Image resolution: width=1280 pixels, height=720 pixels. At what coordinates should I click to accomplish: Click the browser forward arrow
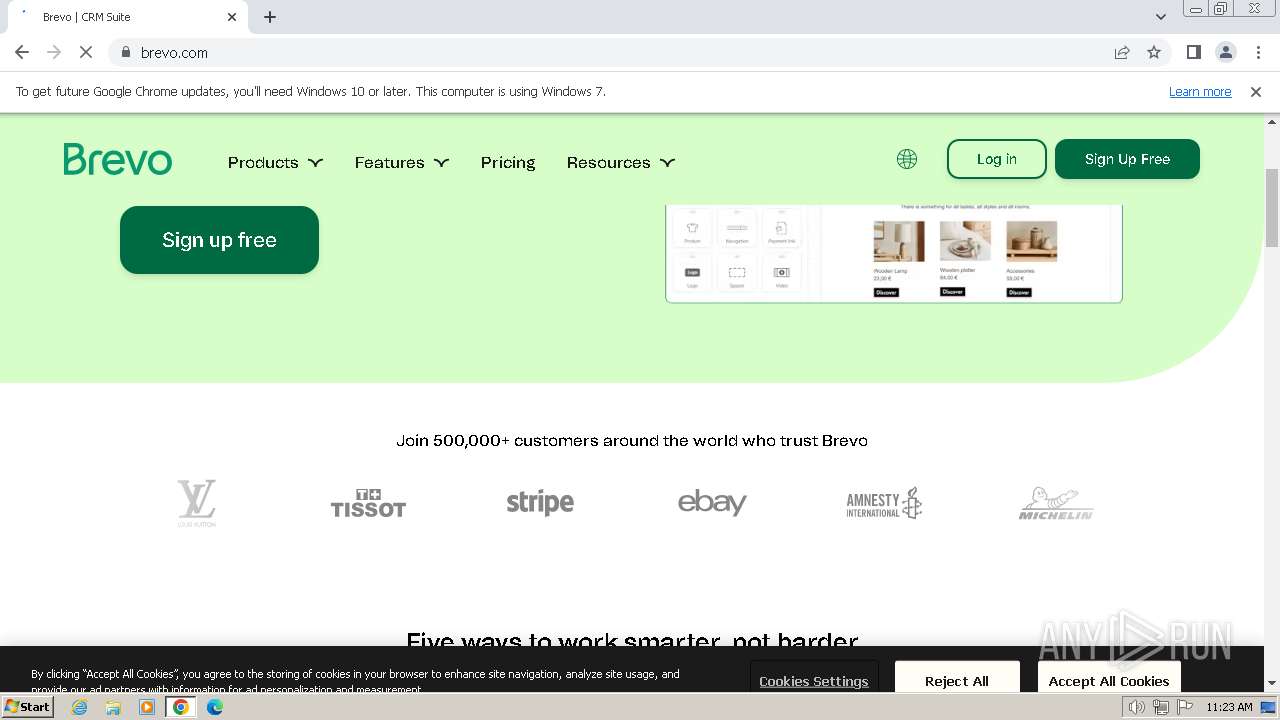tap(54, 52)
